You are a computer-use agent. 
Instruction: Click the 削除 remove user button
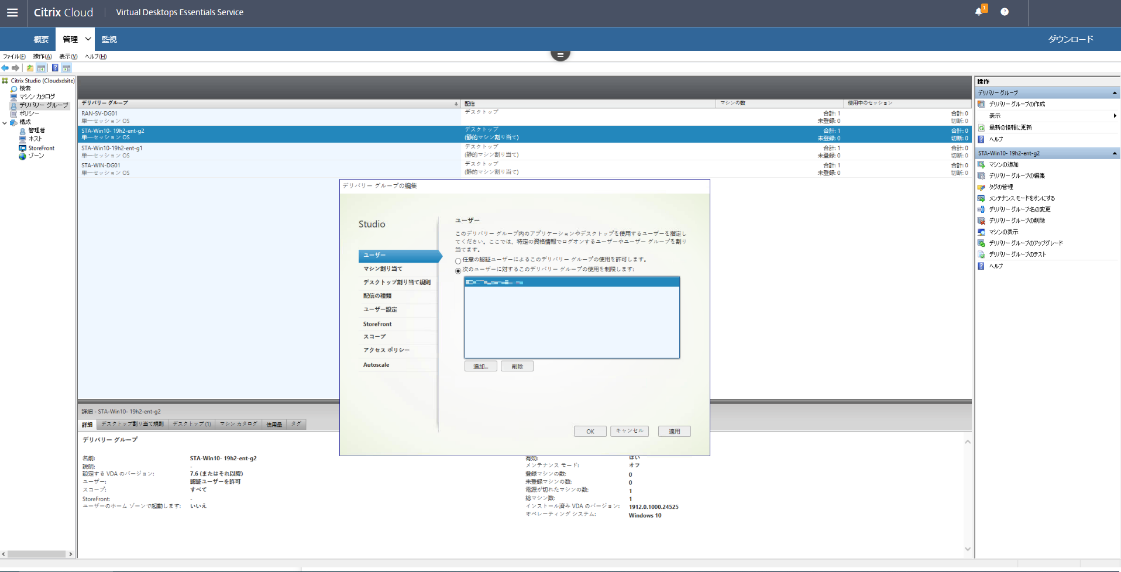(518, 366)
